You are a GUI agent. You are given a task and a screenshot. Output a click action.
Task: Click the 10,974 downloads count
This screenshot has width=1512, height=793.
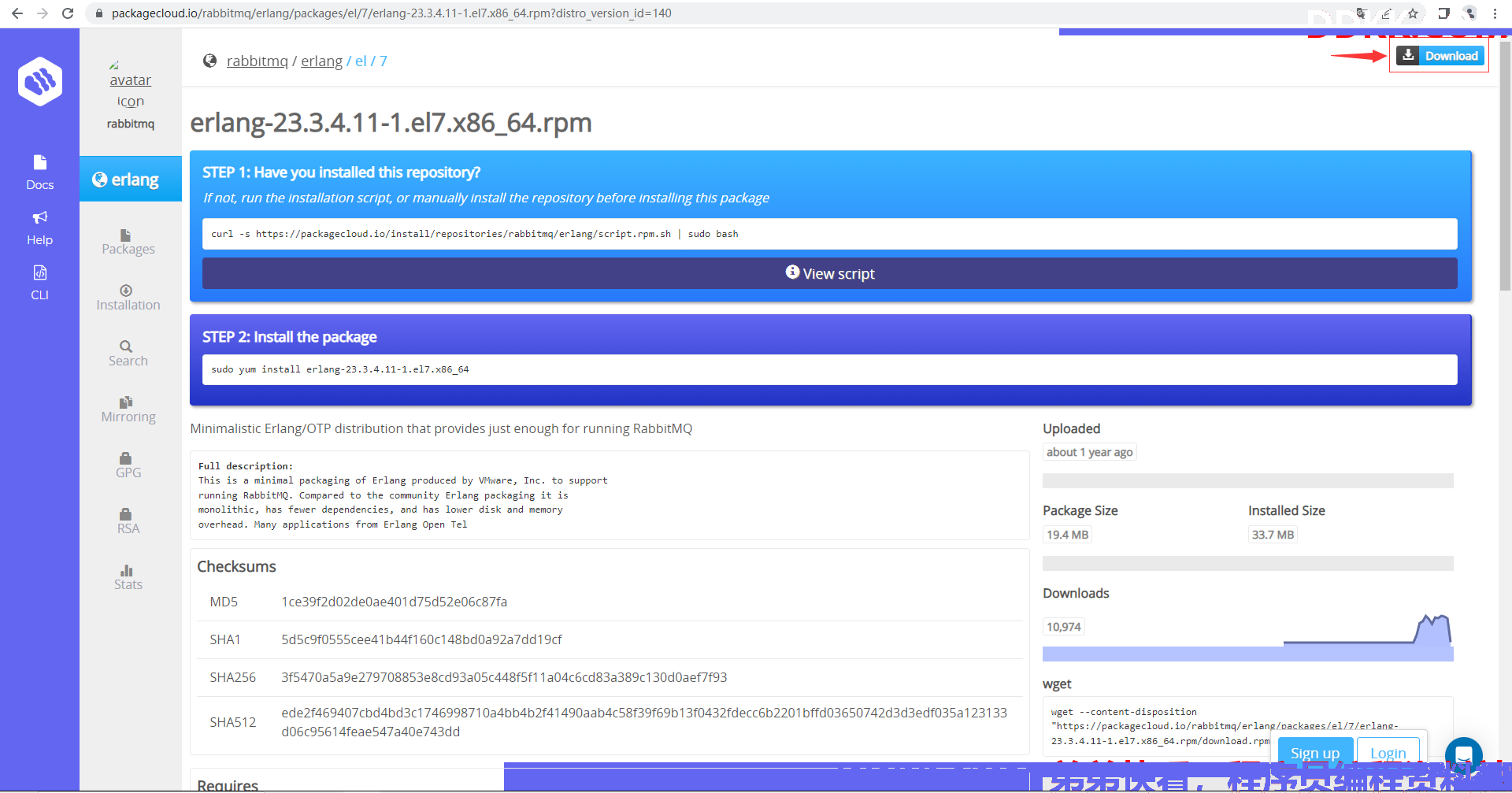(x=1063, y=627)
